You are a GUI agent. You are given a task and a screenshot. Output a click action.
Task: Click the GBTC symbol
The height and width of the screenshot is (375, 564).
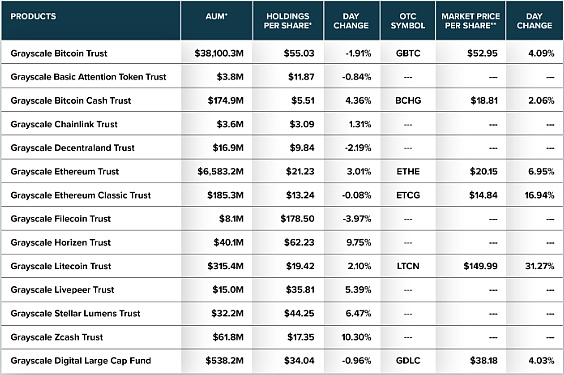click(408, 53)
